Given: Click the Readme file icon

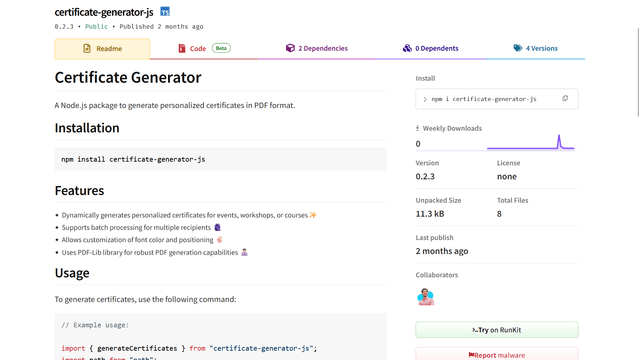Looking at the screenshot, I should (x=87, y=49).
